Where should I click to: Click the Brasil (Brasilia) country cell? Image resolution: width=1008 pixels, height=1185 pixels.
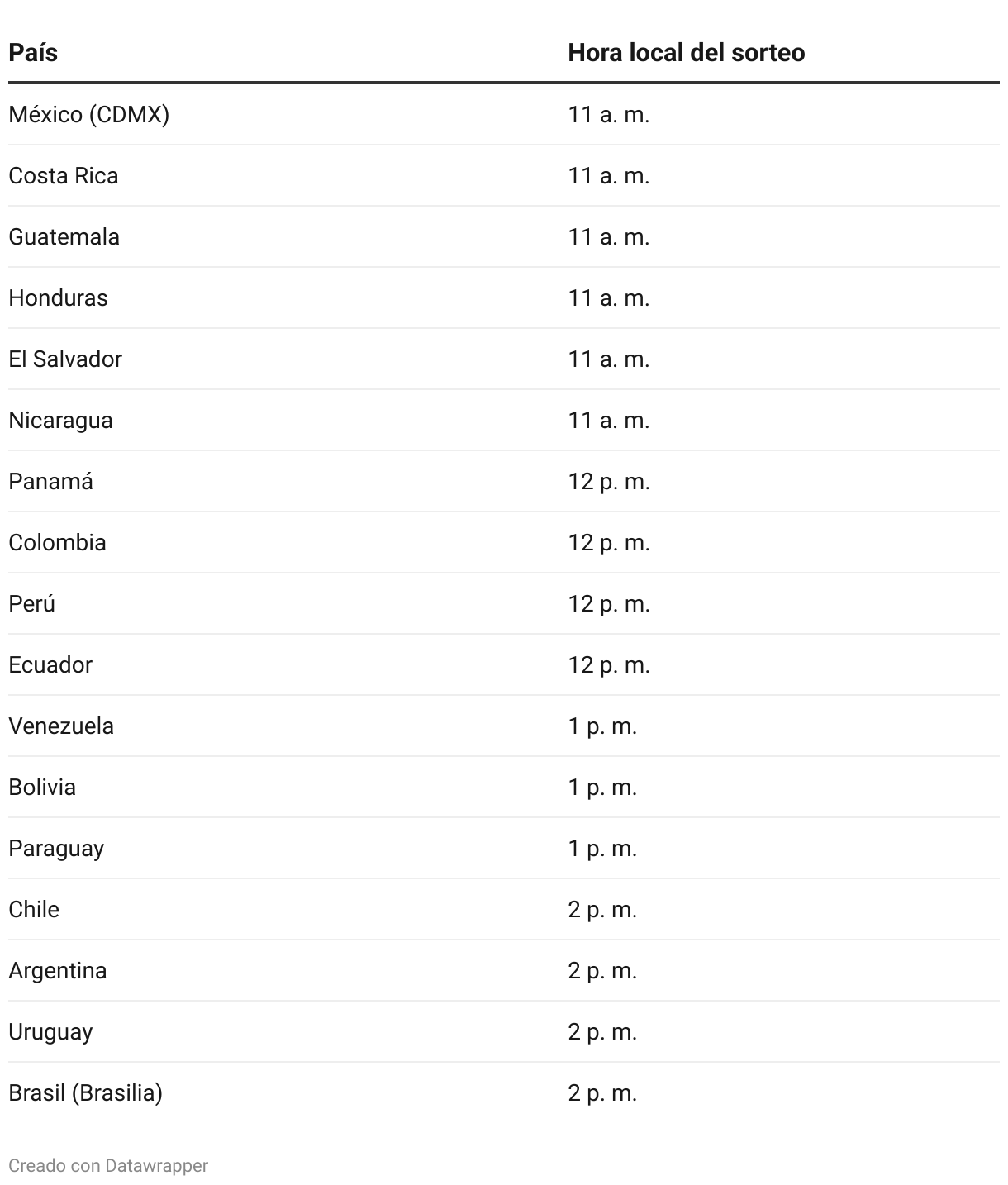(86, 1092)
